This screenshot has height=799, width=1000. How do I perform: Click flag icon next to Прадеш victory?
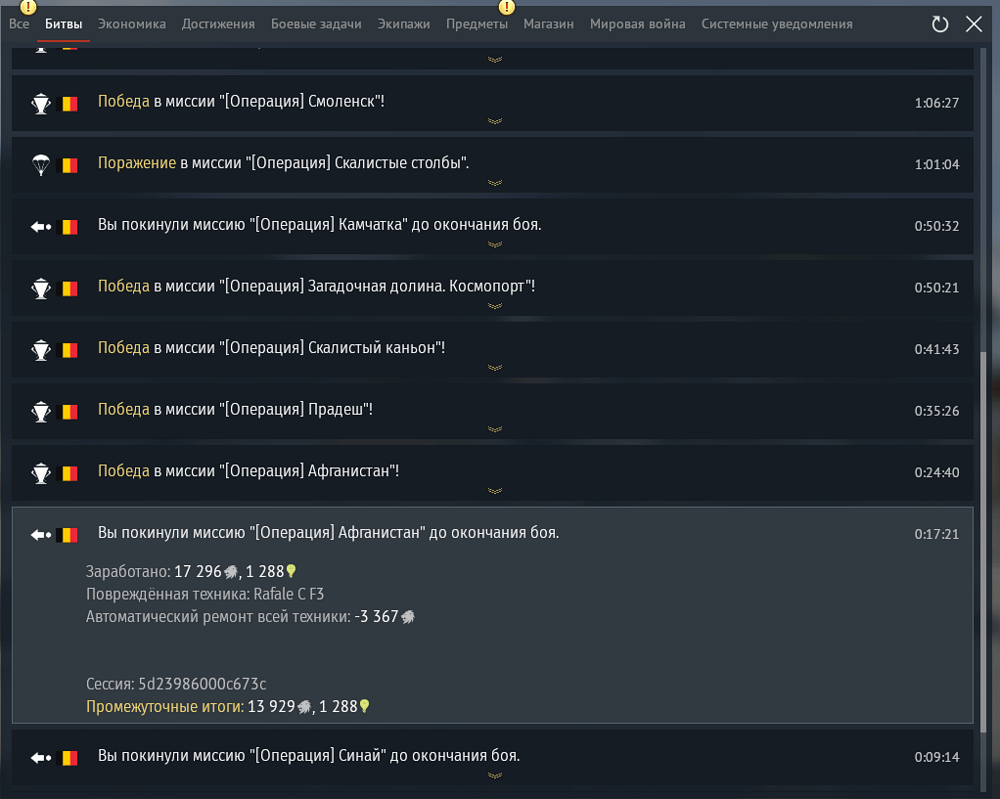click(x=69, y=411)
